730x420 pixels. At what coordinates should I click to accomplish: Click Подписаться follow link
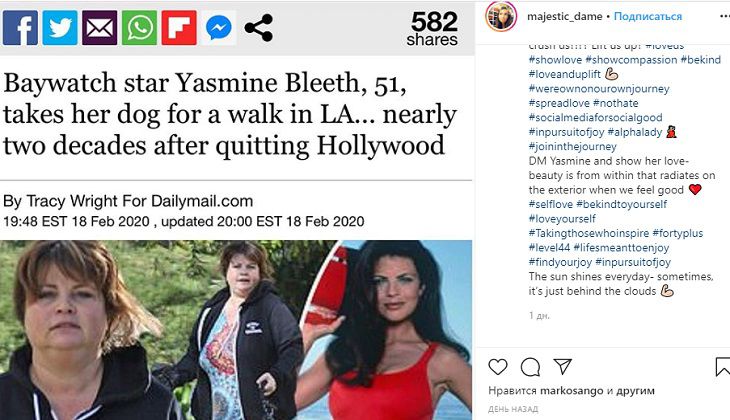(648, 16)
